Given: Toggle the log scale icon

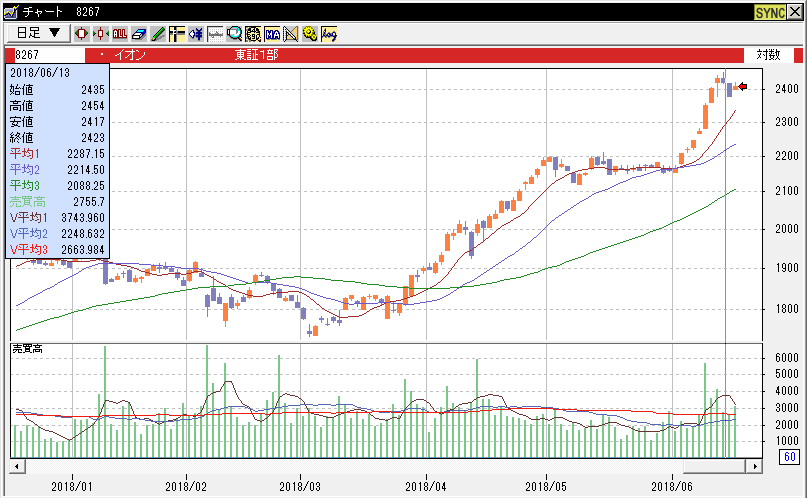Looking at the screenshot, I should pos(328,33).
